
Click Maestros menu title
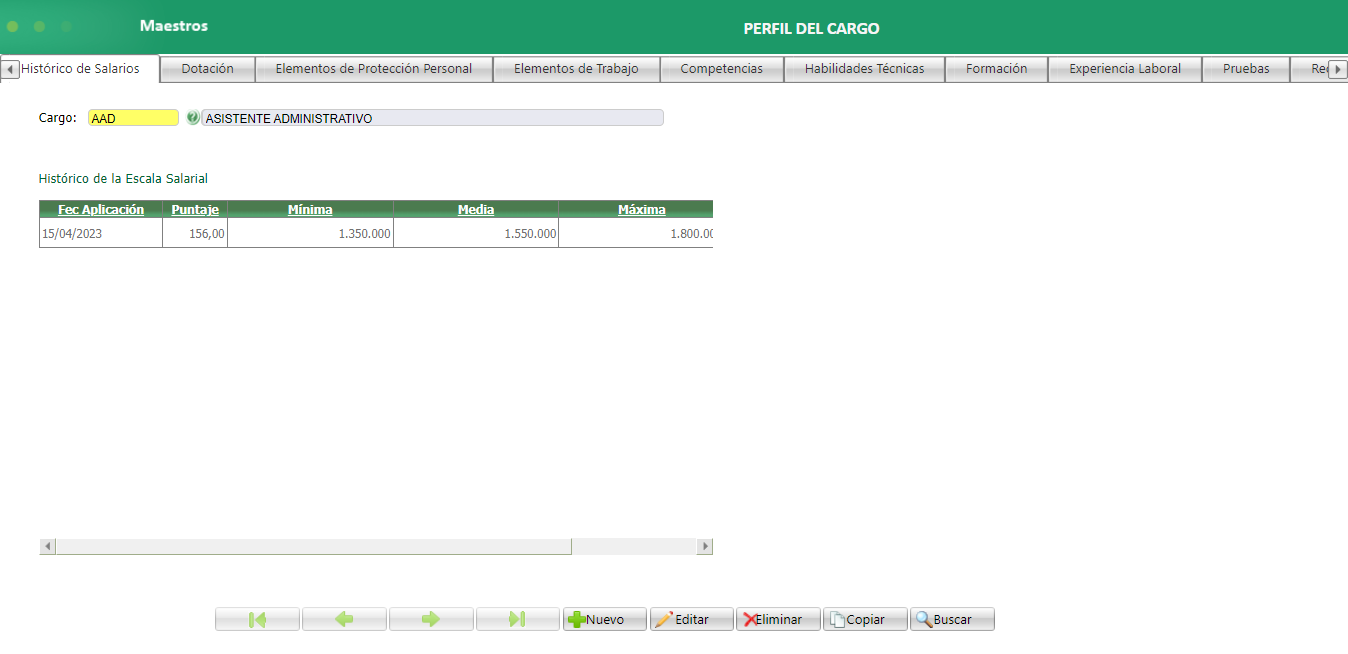(x=174, y=26)
